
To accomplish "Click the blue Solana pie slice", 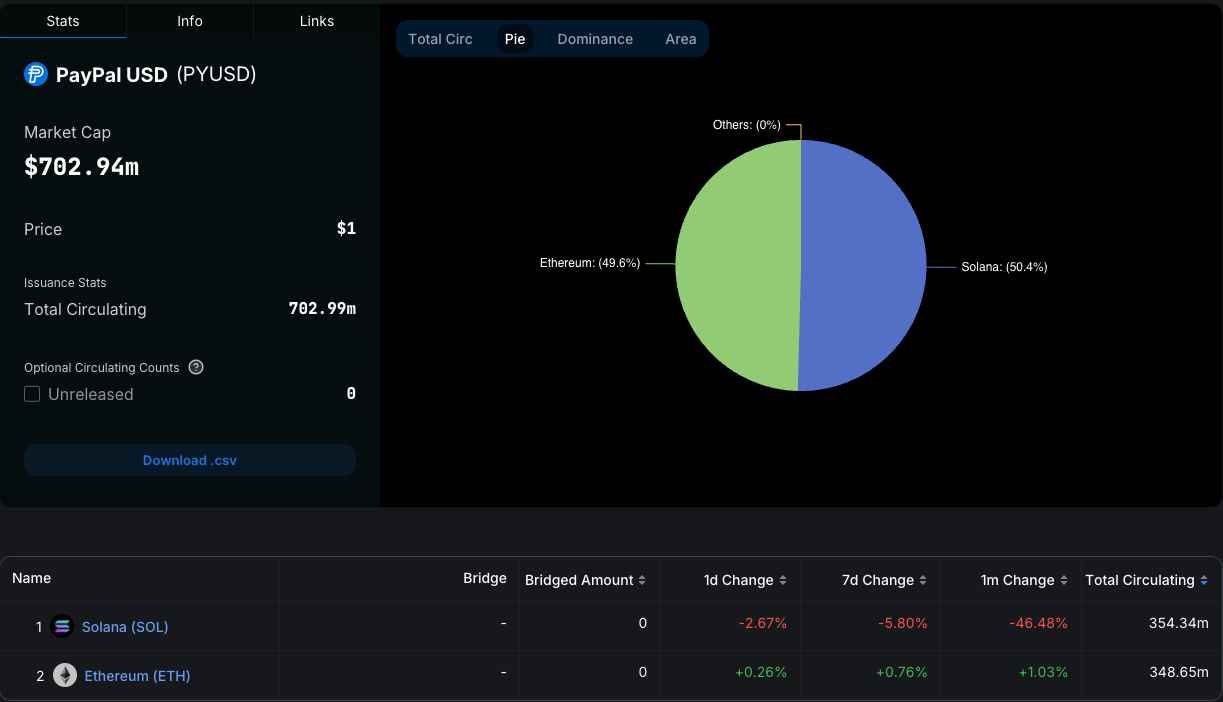I will (x=865, y=265).
